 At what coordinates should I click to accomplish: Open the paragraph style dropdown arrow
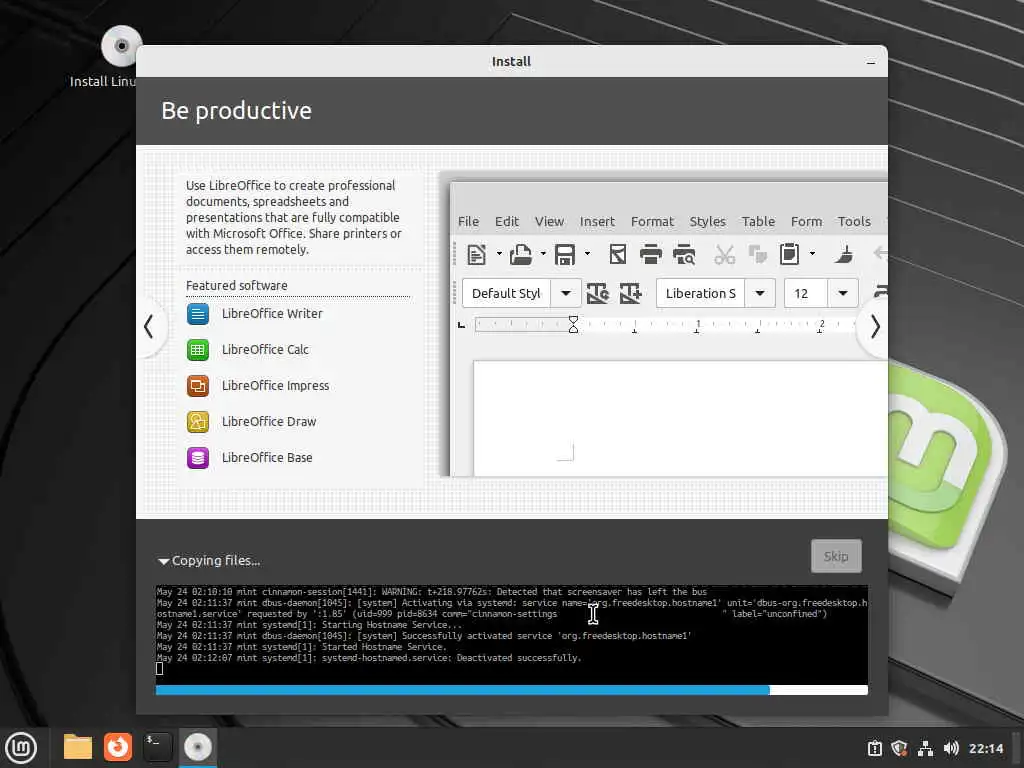(x=566, y=293)
